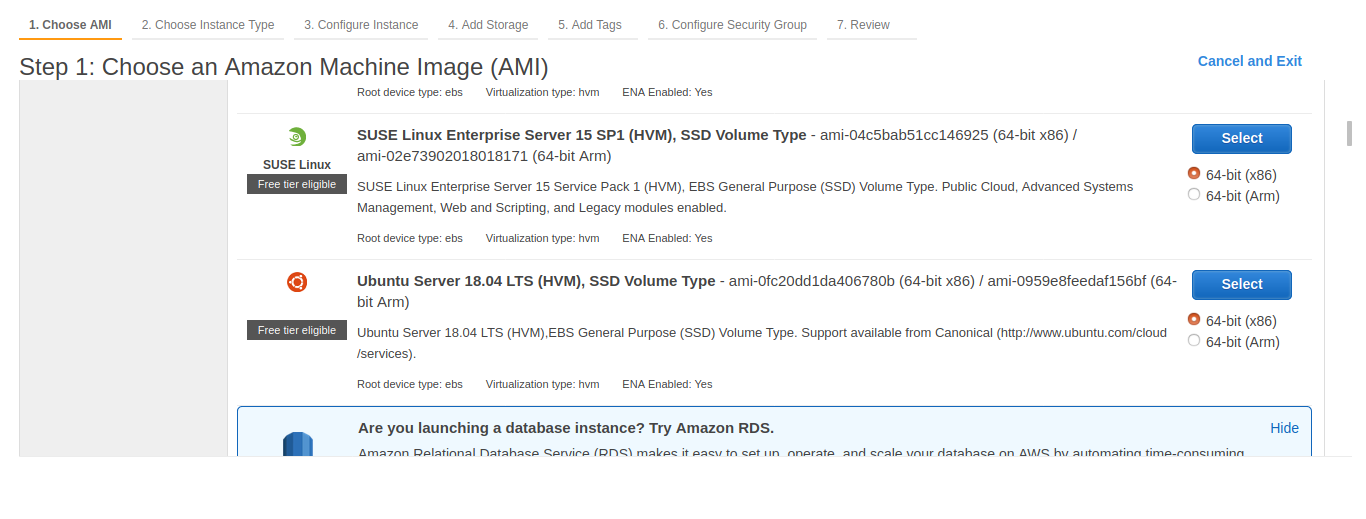
Task: Click the SUSE Linux Enterprise Server 15 SP1 title
Action: [x=581, y=135]
